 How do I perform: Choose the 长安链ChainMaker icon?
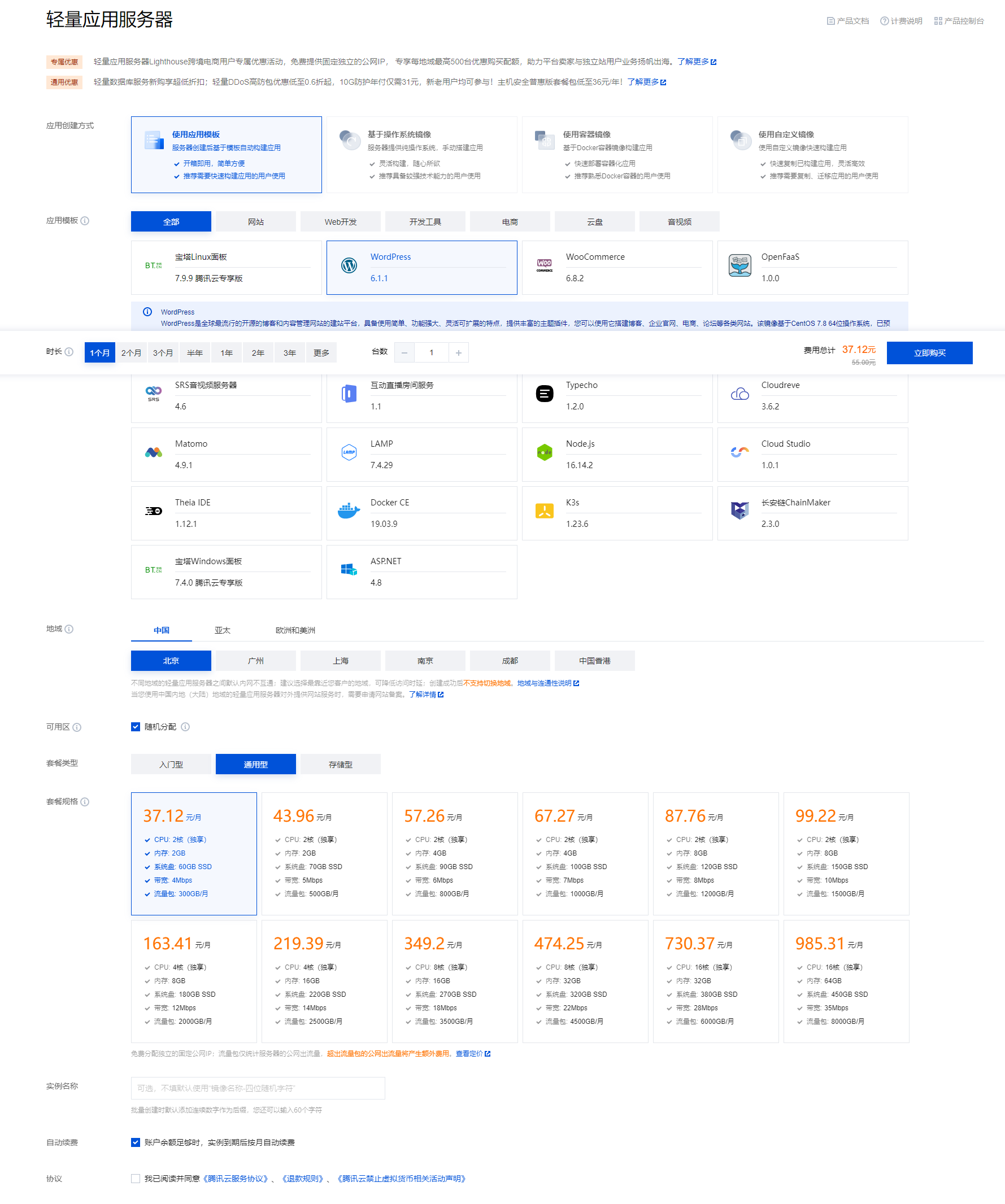[x=740, y=511]
